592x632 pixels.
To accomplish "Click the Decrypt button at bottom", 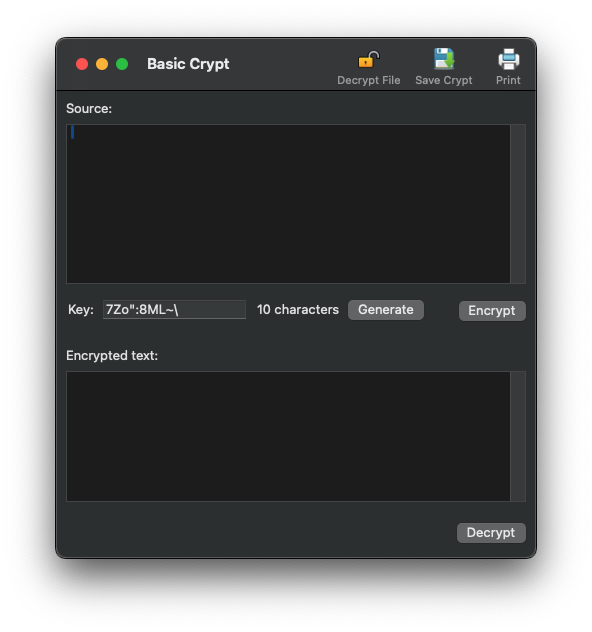I will coord(491,533).
